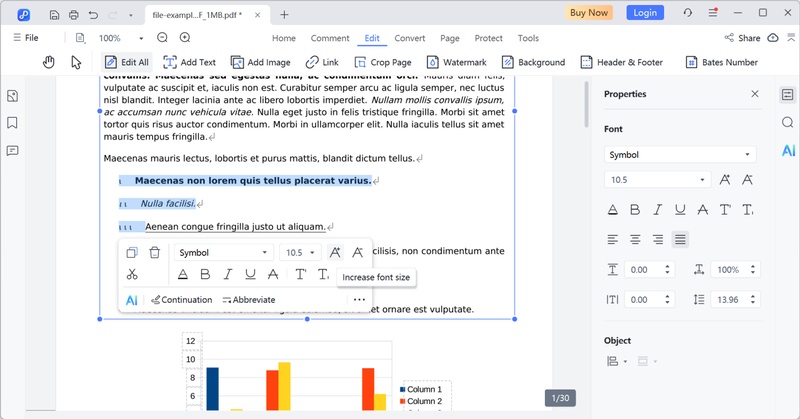Open the upload to cloud icon
This screenshot has width=800, height=419.
(x=773, y=38)
